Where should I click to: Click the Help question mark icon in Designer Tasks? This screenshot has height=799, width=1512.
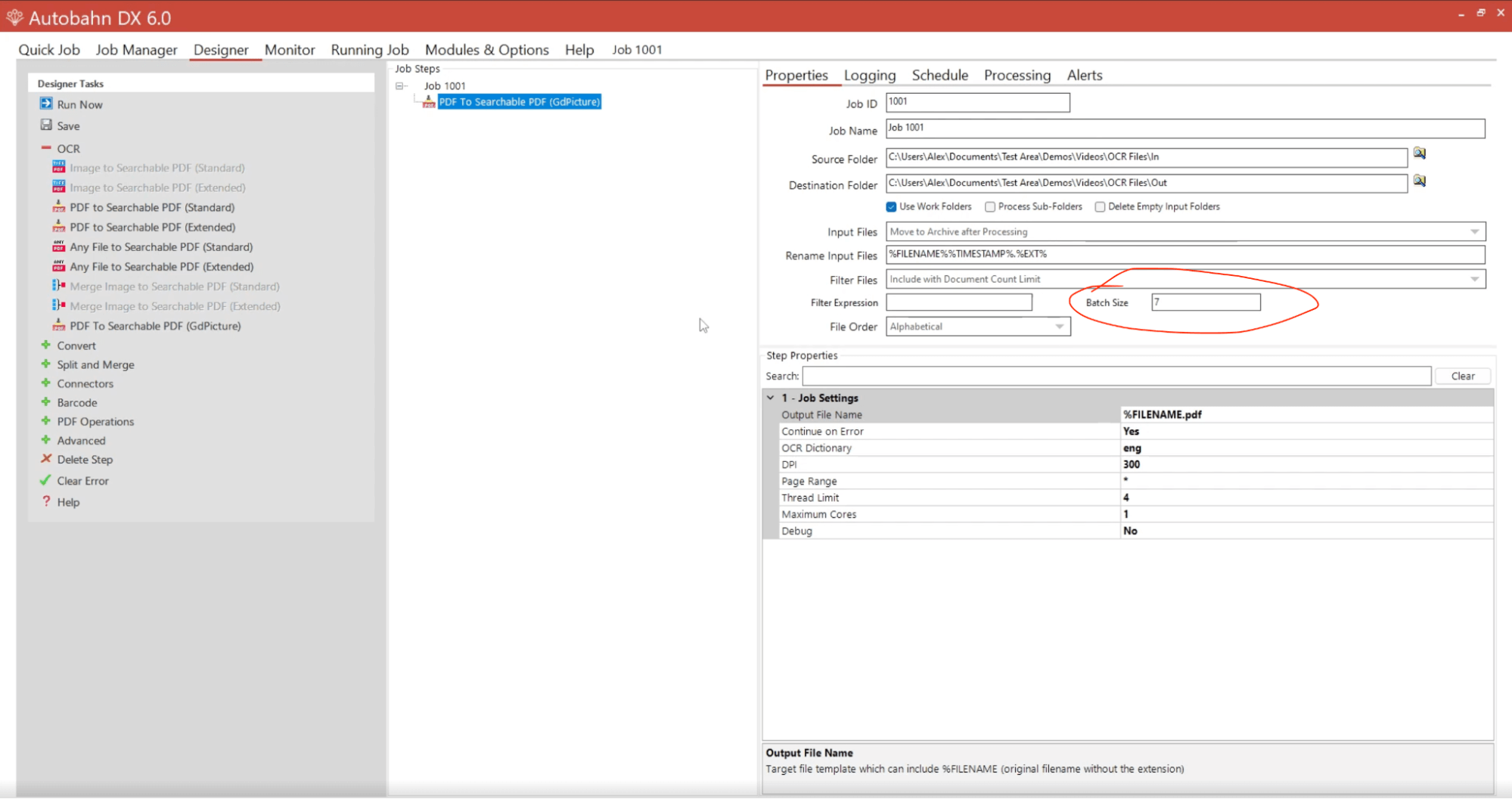click(46, 501)
